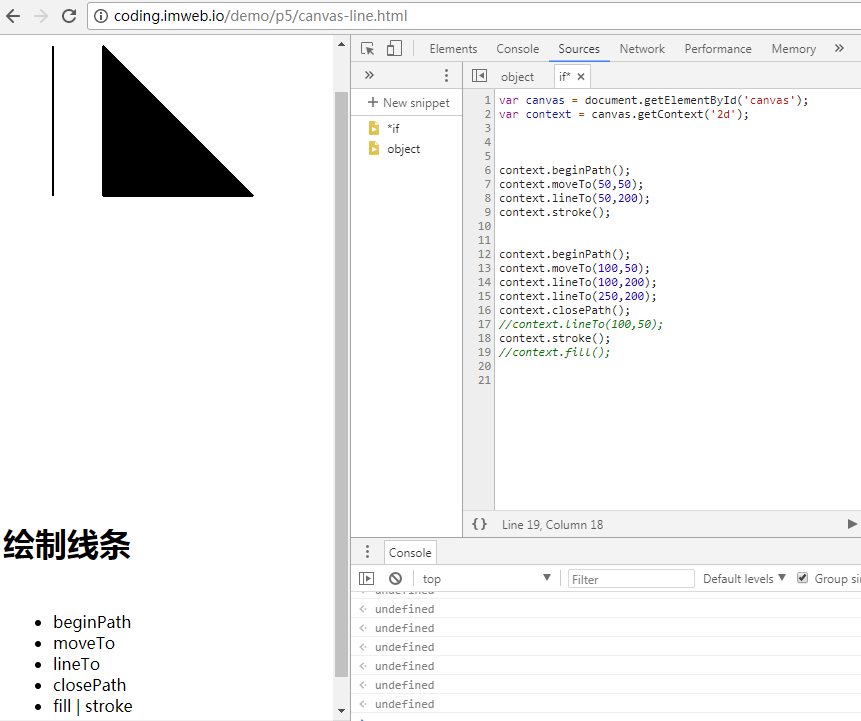Screen dimensions: 861x721
Task: Hide the navigator sidebar pane
Action: click(x=479, y=76)
